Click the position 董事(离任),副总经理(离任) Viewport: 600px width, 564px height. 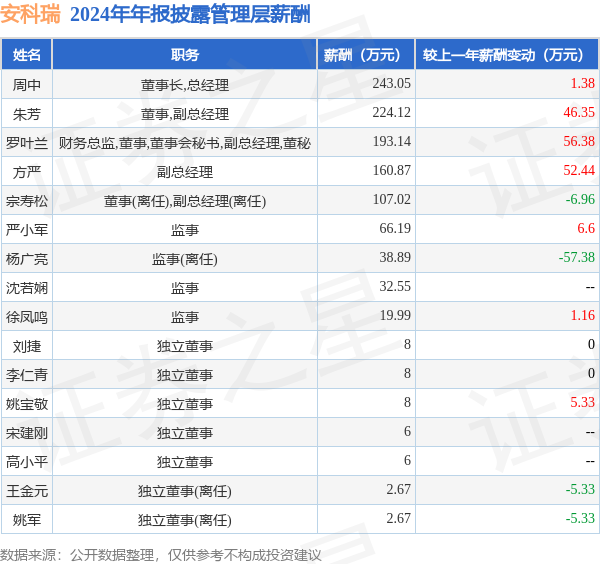tap(184, 201)
